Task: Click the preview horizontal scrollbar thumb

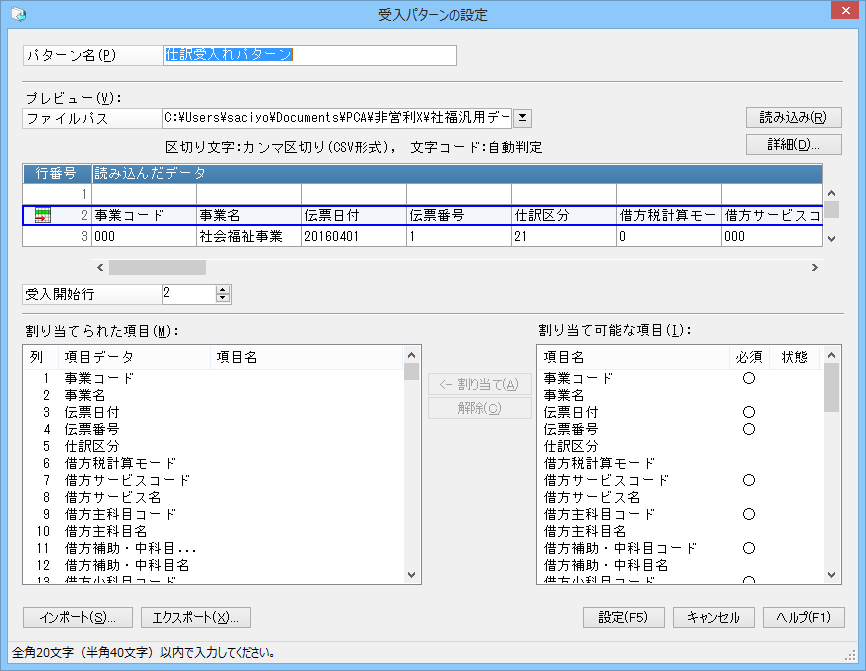Action: (157, 268)
